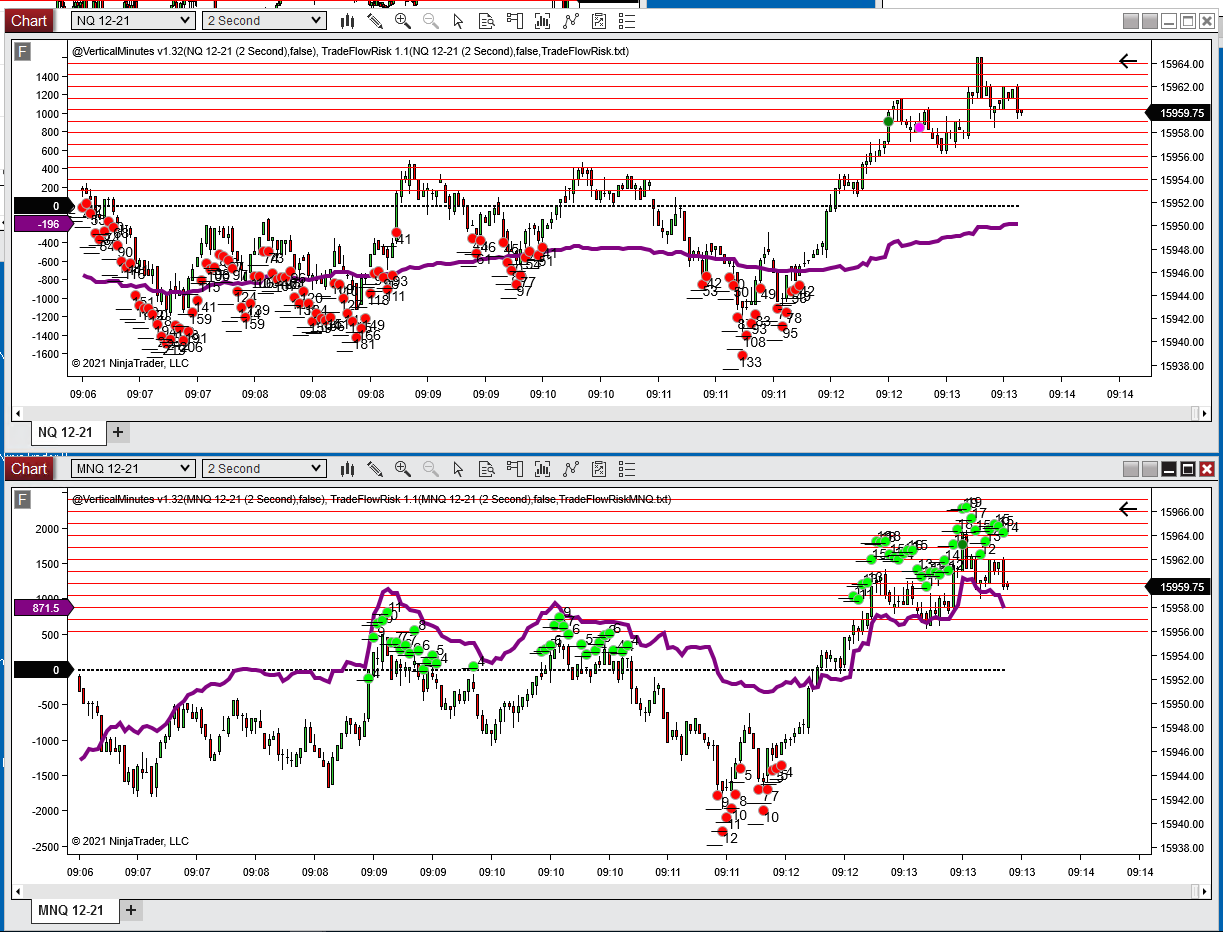Click the black 0 marker in MNQ chart
1223x932 pixels.
42,670
